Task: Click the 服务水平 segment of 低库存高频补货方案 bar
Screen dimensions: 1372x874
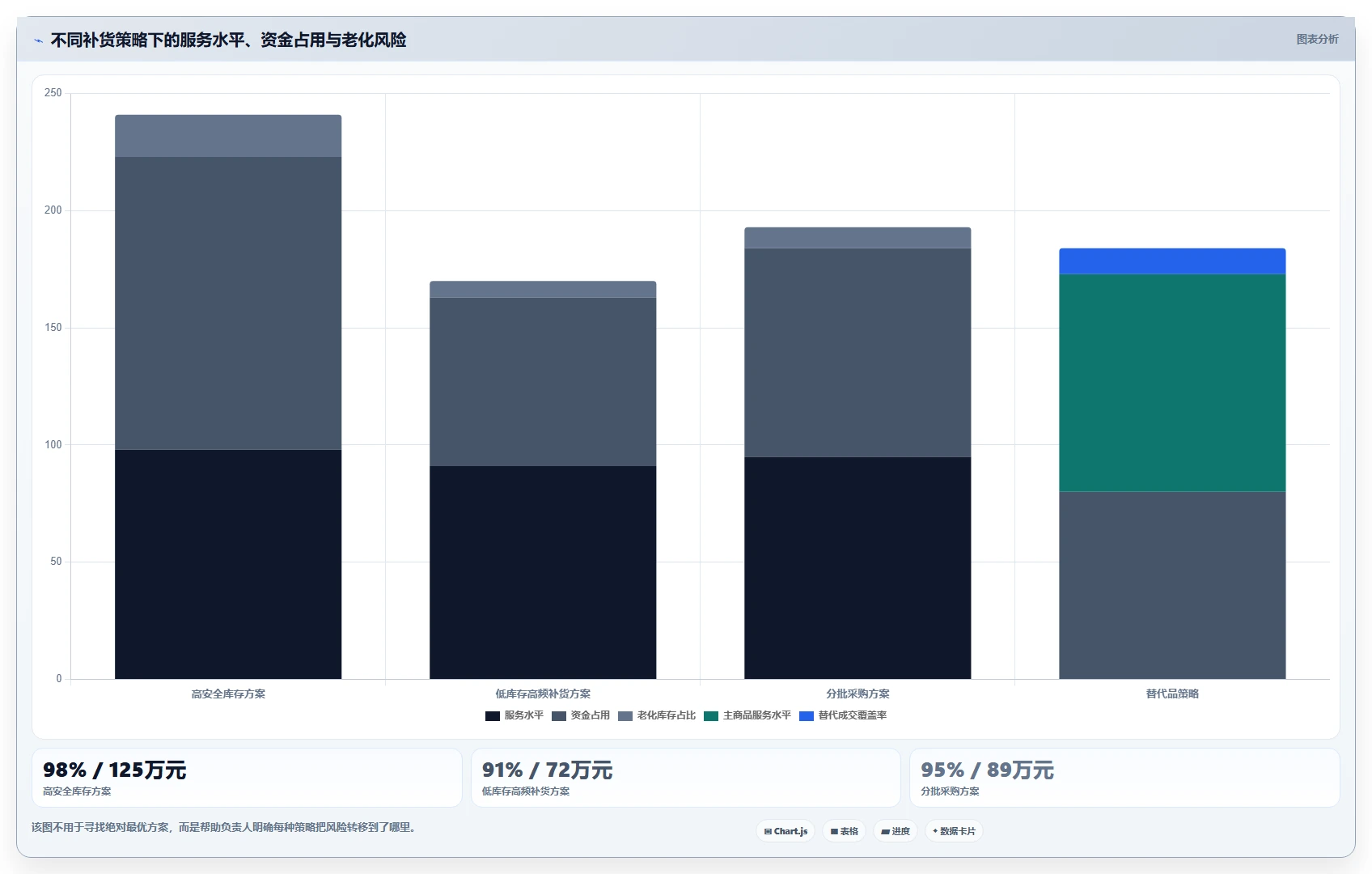Action: pos(543,572)
